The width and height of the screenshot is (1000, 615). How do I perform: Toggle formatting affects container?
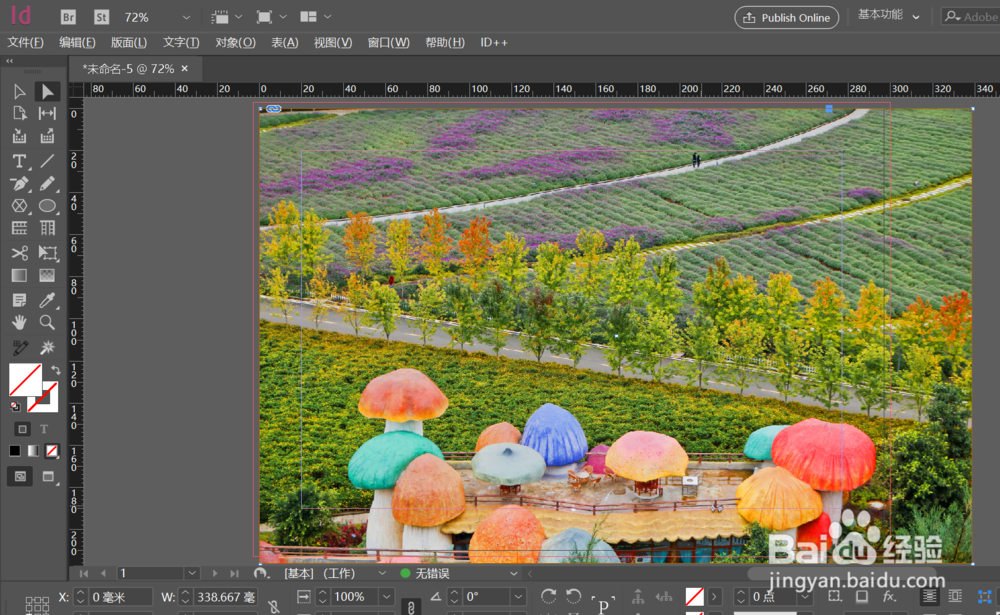tap(22, 429)
